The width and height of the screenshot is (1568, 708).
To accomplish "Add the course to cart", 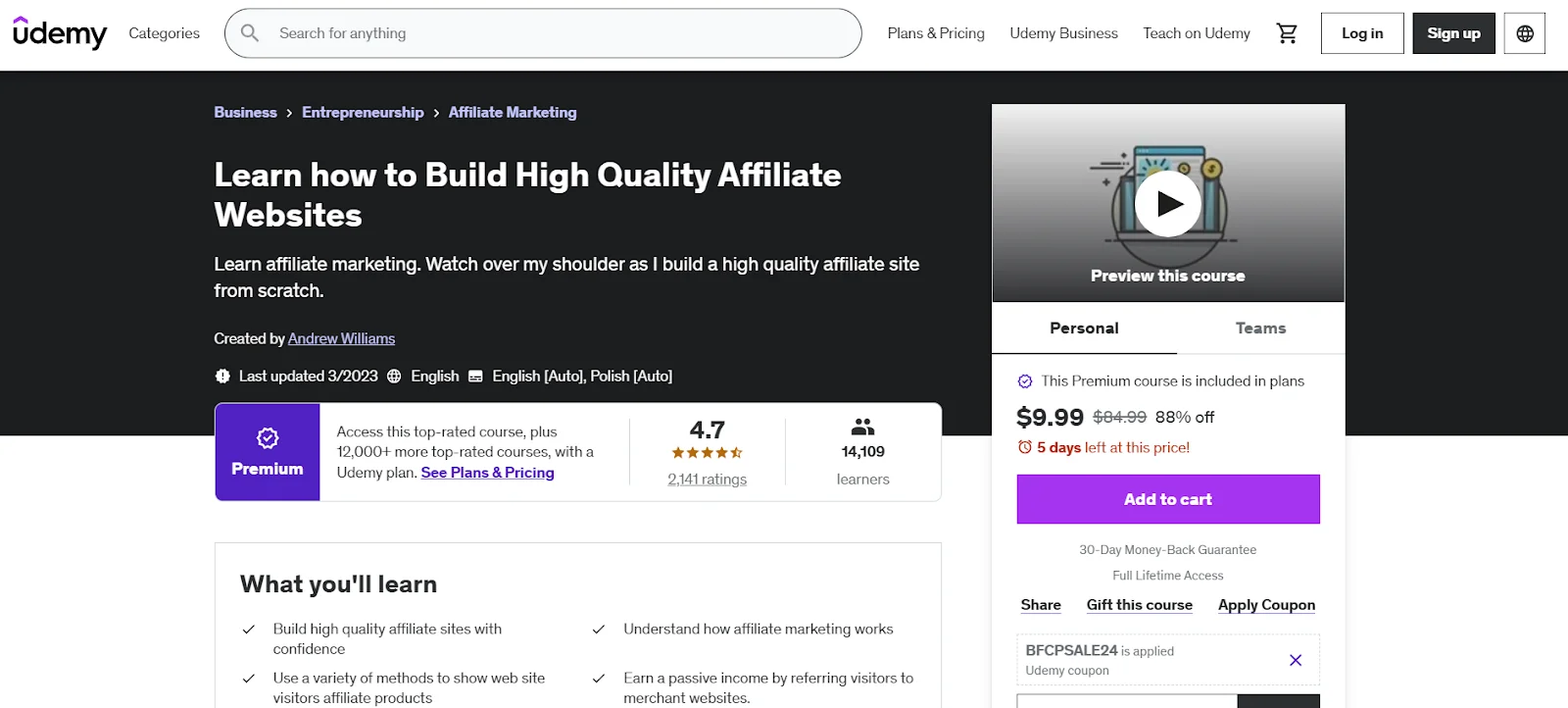I will pos(1167,499).
